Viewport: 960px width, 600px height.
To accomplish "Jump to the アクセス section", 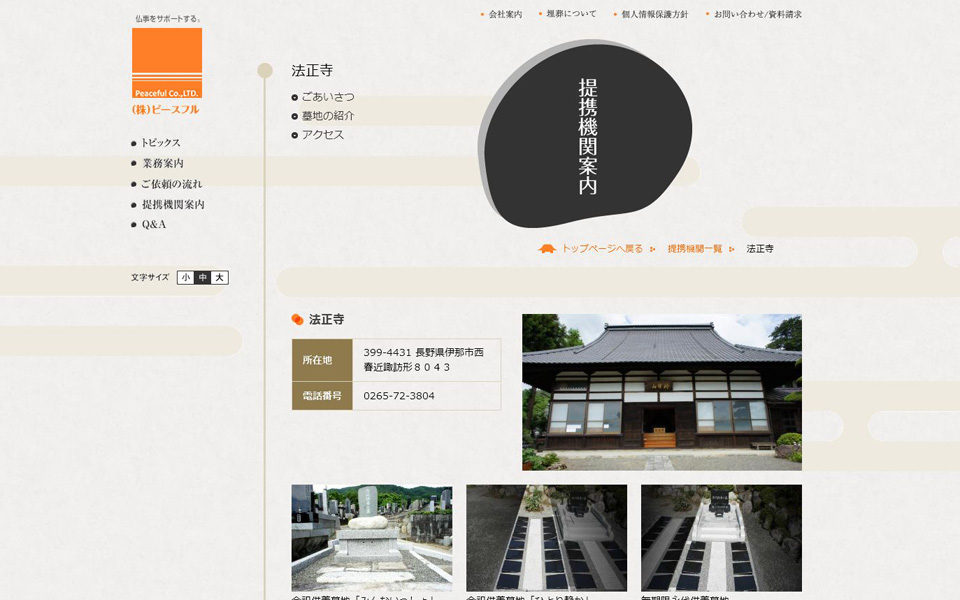I will click(323, 135).
